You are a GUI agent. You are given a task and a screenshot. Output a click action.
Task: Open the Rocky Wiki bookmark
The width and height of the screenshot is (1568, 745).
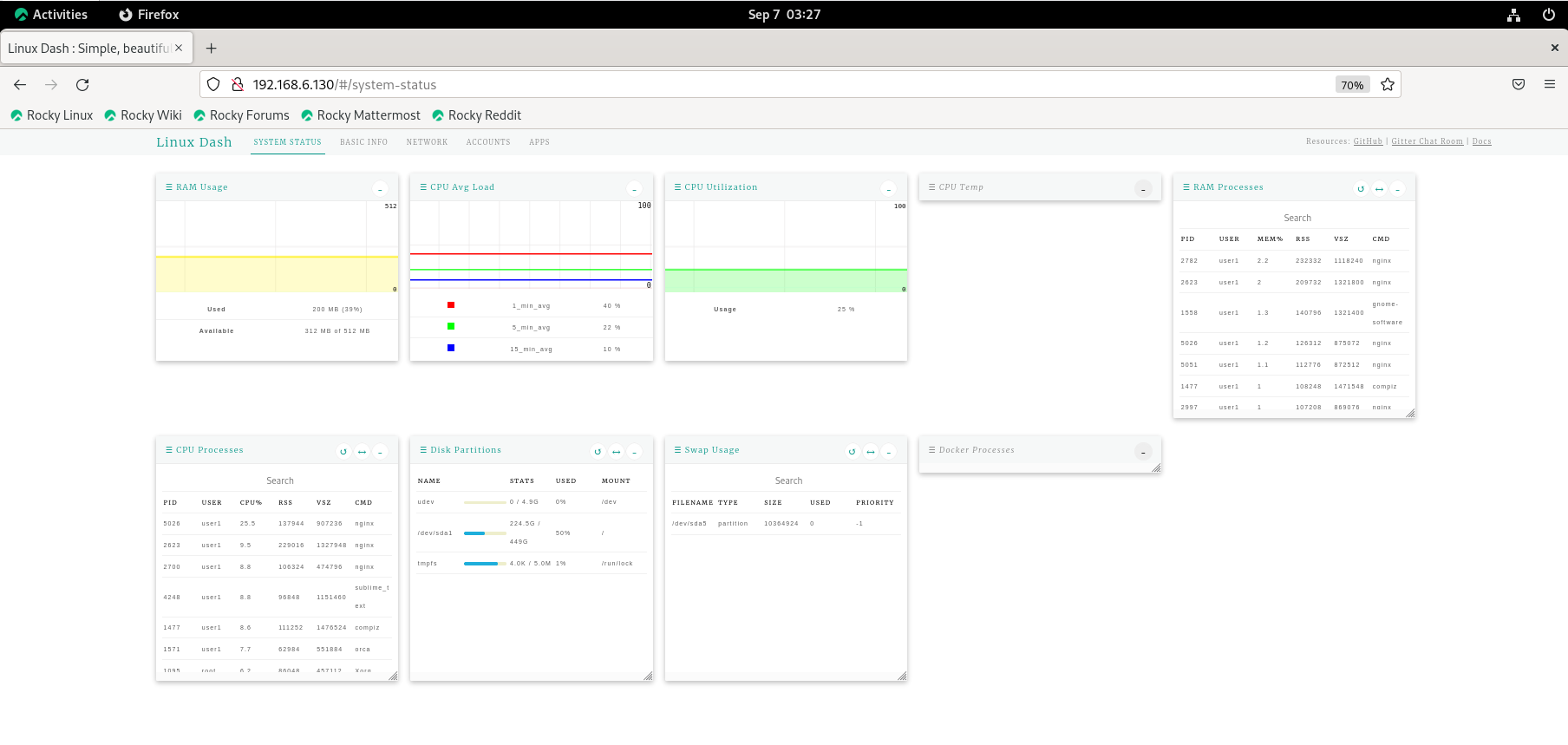[x=143, y=115]
